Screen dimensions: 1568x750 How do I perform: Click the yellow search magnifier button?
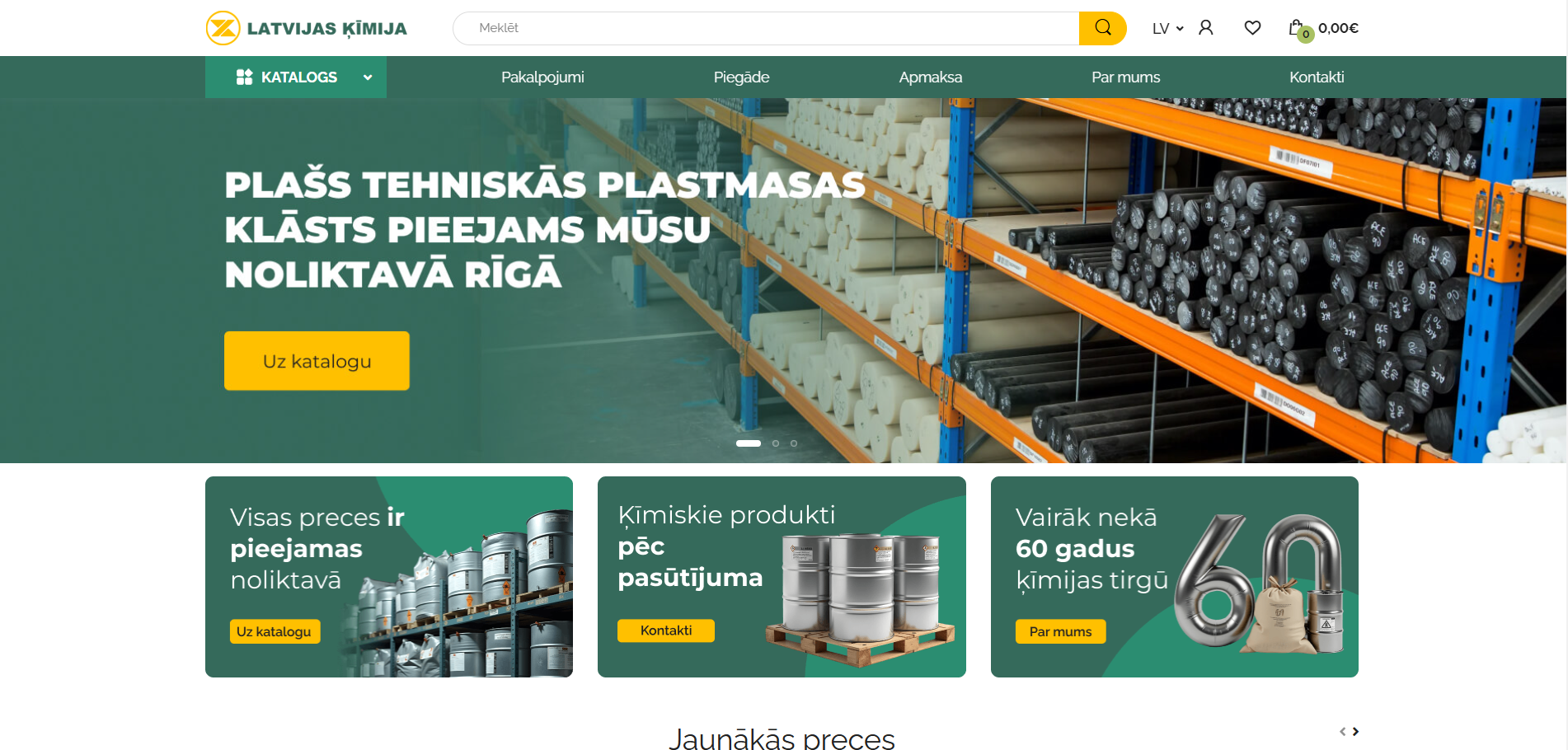pyautogui.click(x=1102, y=28)
